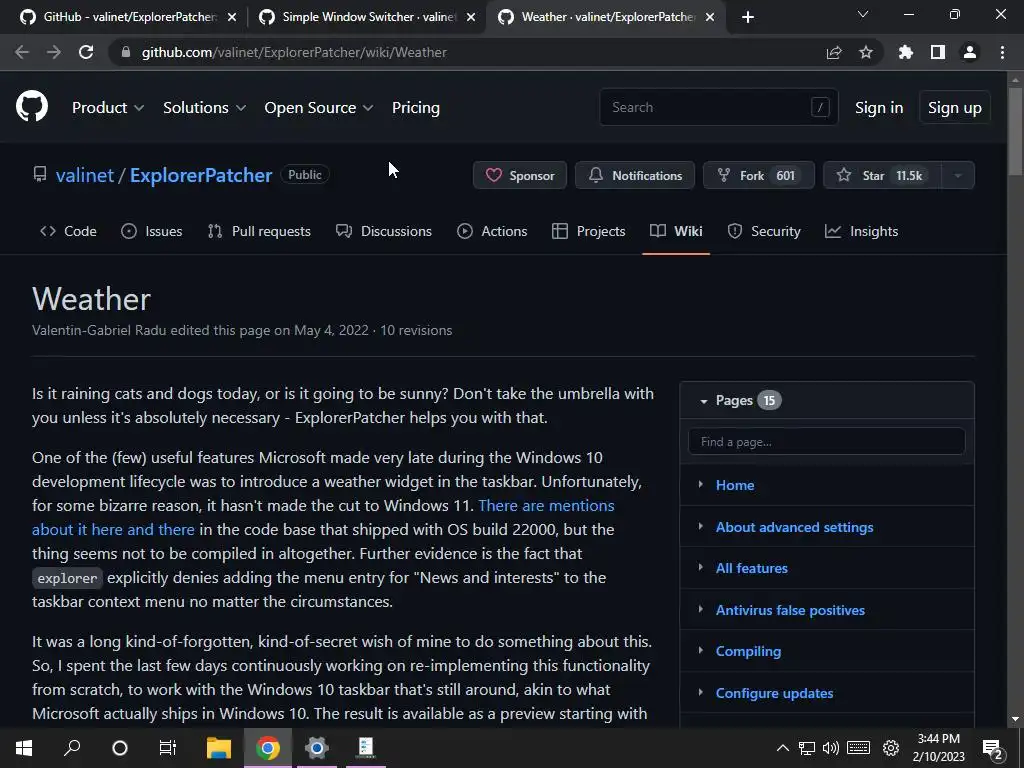The width and height of the screenshot is (1024, 768).
Task: Click the Sponsor button
Action: [520, 175]
